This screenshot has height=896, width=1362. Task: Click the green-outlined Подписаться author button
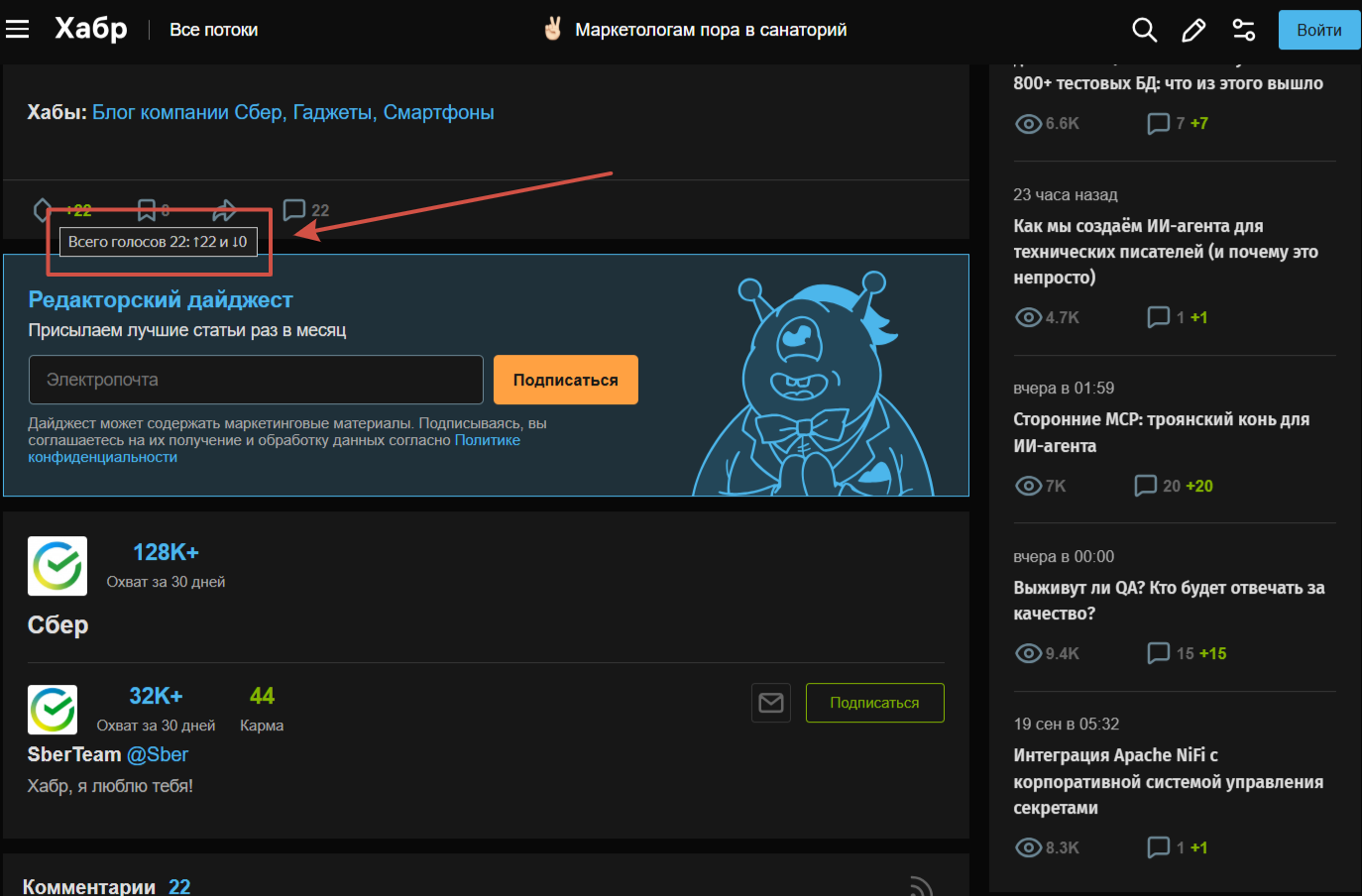coord(874,703)
